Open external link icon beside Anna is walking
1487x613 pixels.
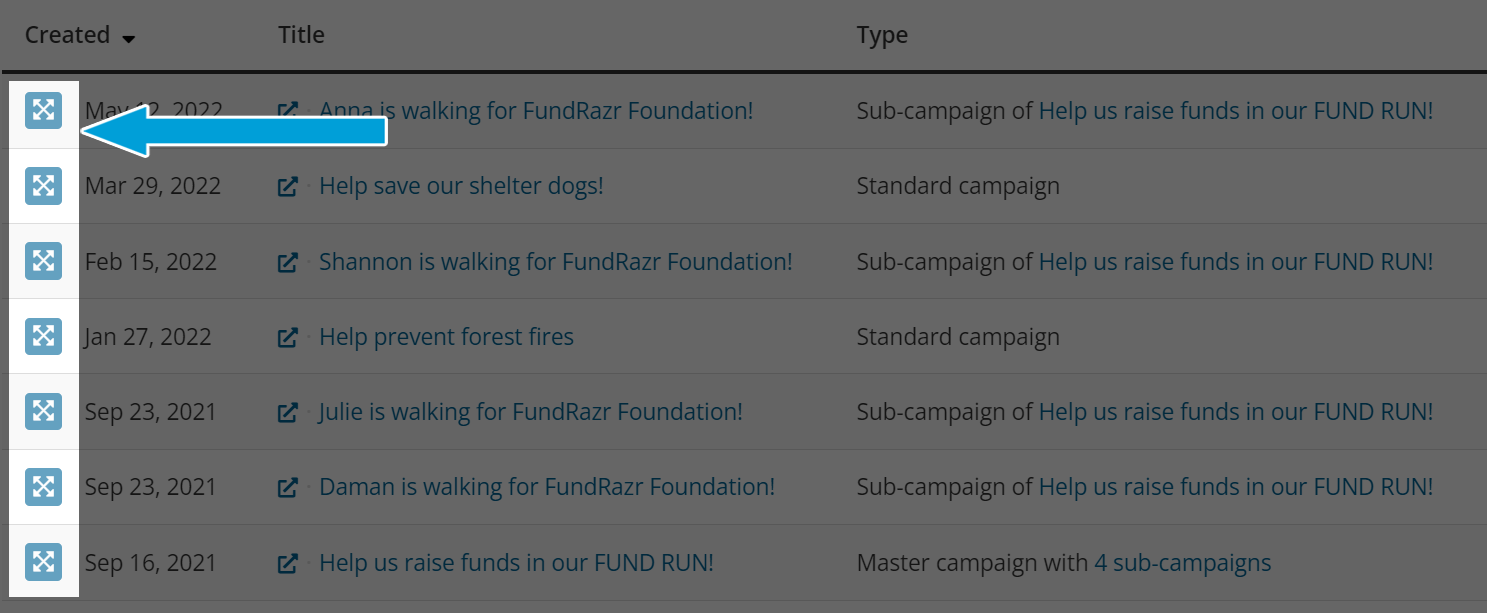pyautogui.click(x=288, y=111)
